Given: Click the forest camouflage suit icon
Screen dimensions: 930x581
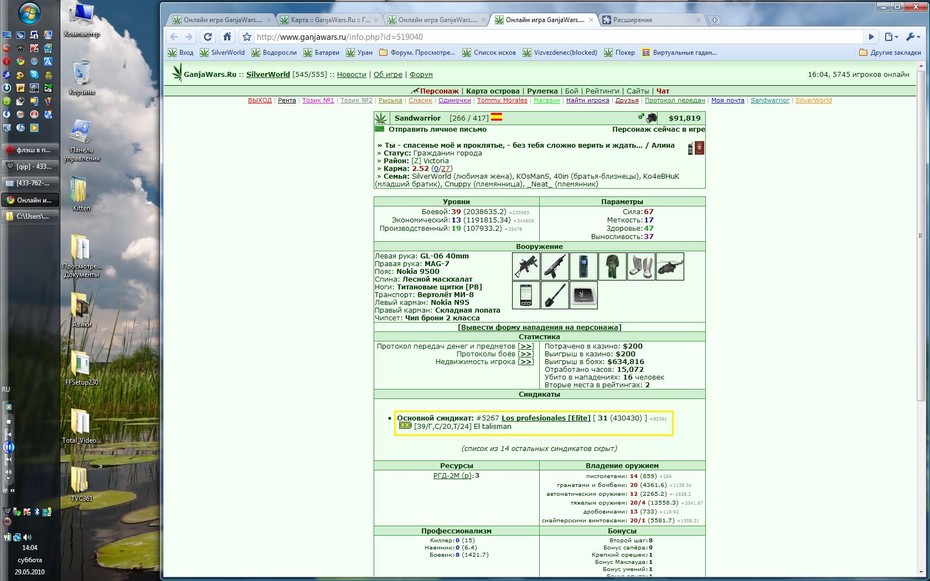Looking at the screenshot, I should [x=613, y=266].
